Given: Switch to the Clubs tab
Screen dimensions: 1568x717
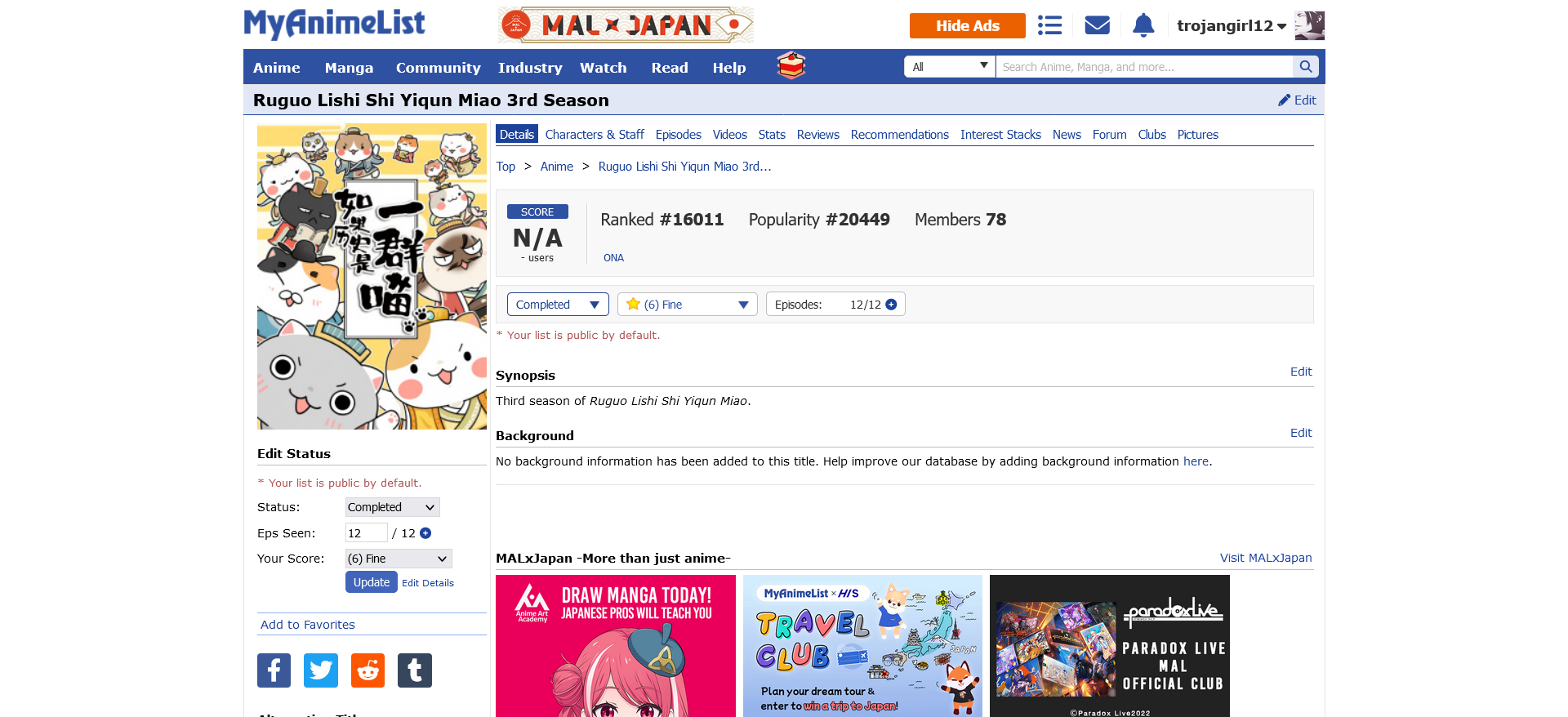Looking at the screenshot, I should point(1152,135).
